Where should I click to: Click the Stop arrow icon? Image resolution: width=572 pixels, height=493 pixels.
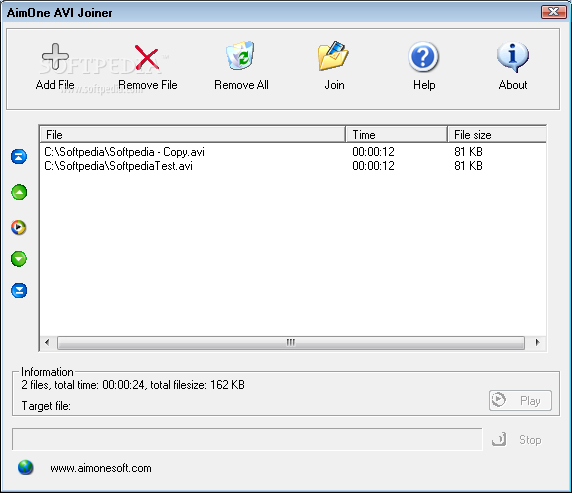pyautogui.click(x=499, y=439)
